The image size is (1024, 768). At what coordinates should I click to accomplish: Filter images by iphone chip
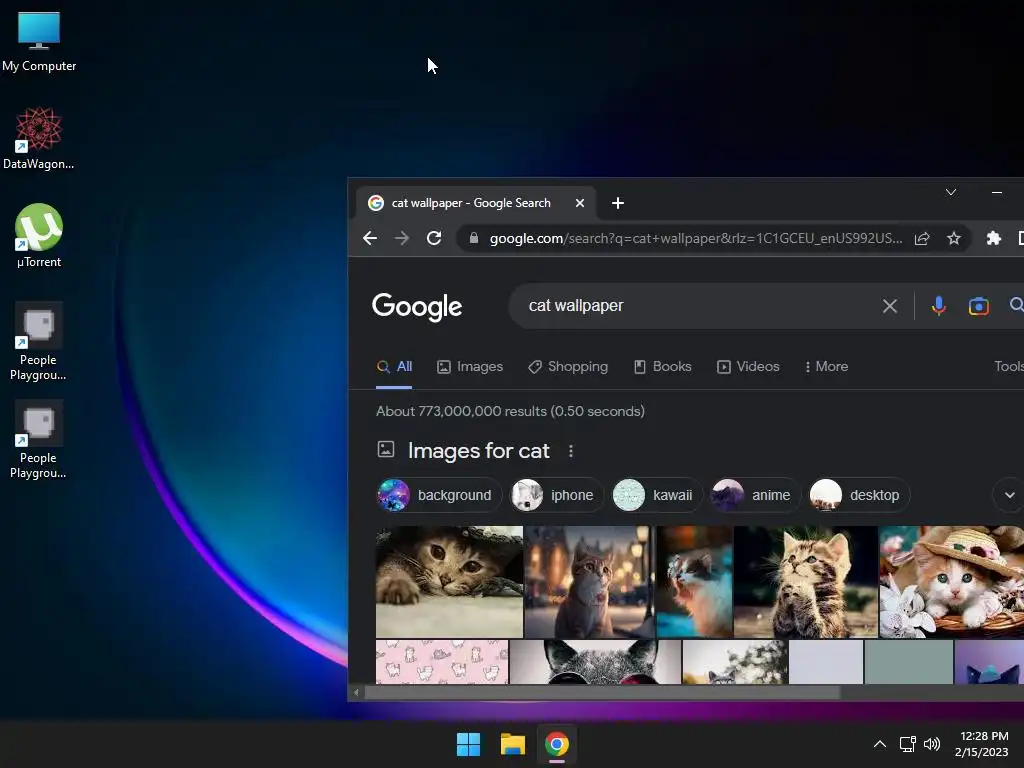pos(556,495)
